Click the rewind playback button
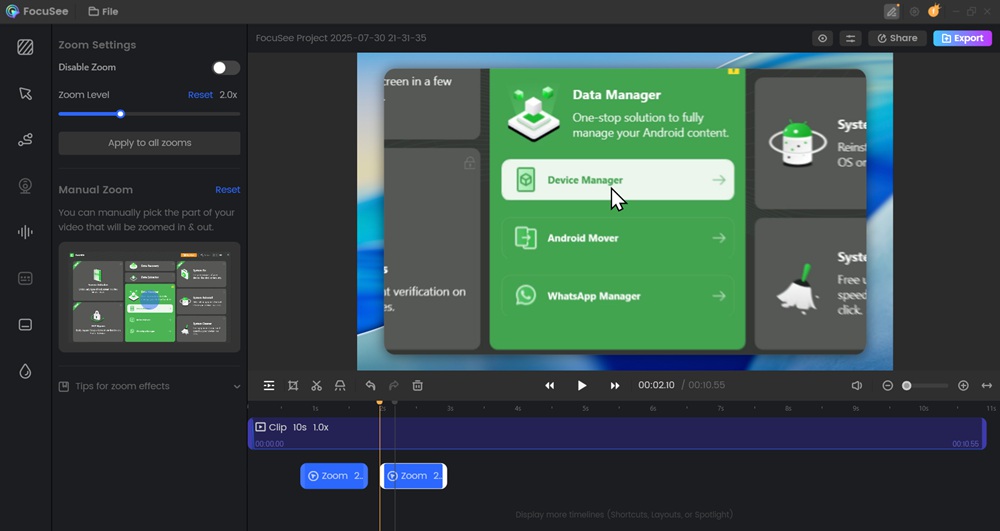This screenshot has width=1000, height=531. 550,386
